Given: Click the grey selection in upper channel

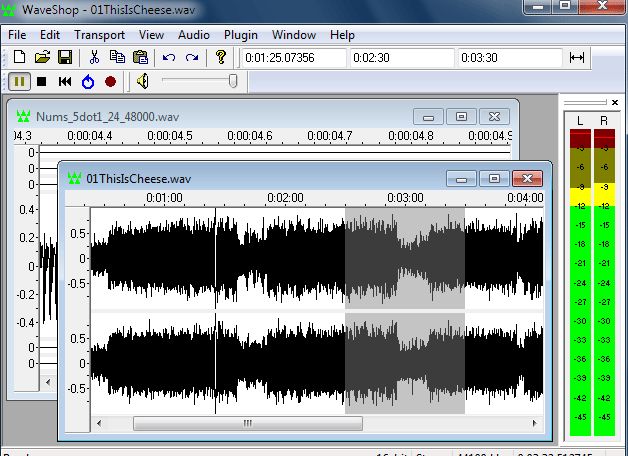Looking at the screenshot, I should point(405,258).
